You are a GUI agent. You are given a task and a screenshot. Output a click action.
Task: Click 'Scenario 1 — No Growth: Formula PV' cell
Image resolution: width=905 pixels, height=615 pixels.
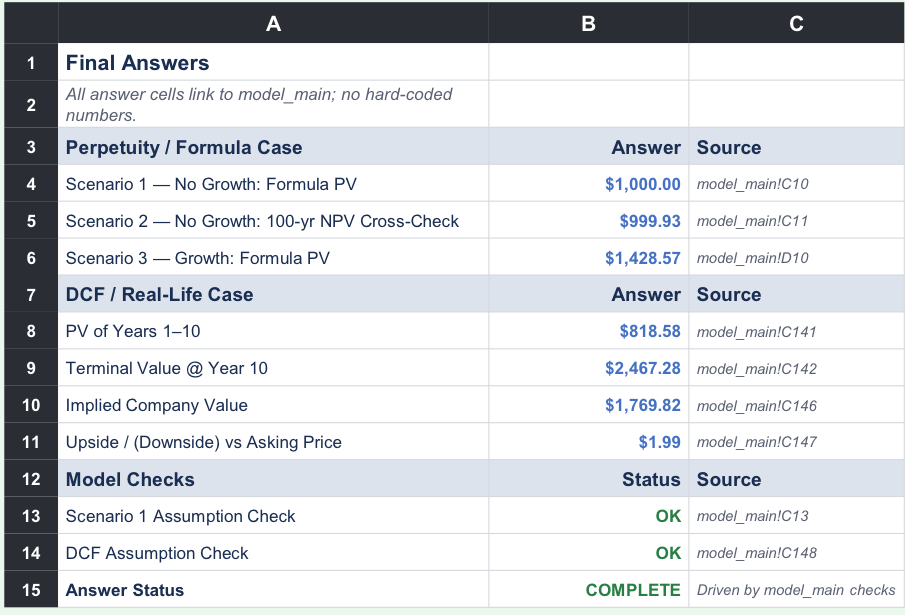click(x=273, y=184)
